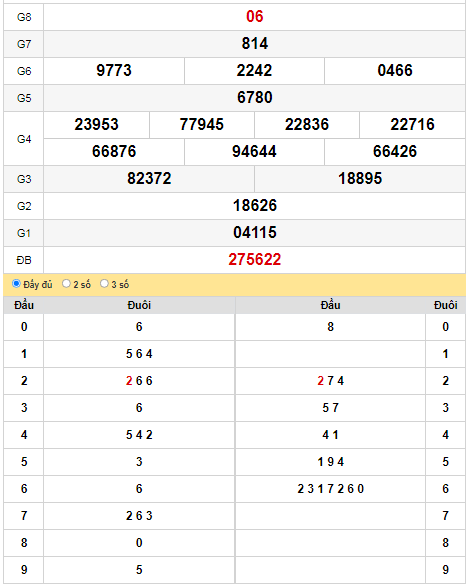Click the G2 result 18626
Image resolution: width=469 pixels, height=586 pixels.
(x=254, y=206)
